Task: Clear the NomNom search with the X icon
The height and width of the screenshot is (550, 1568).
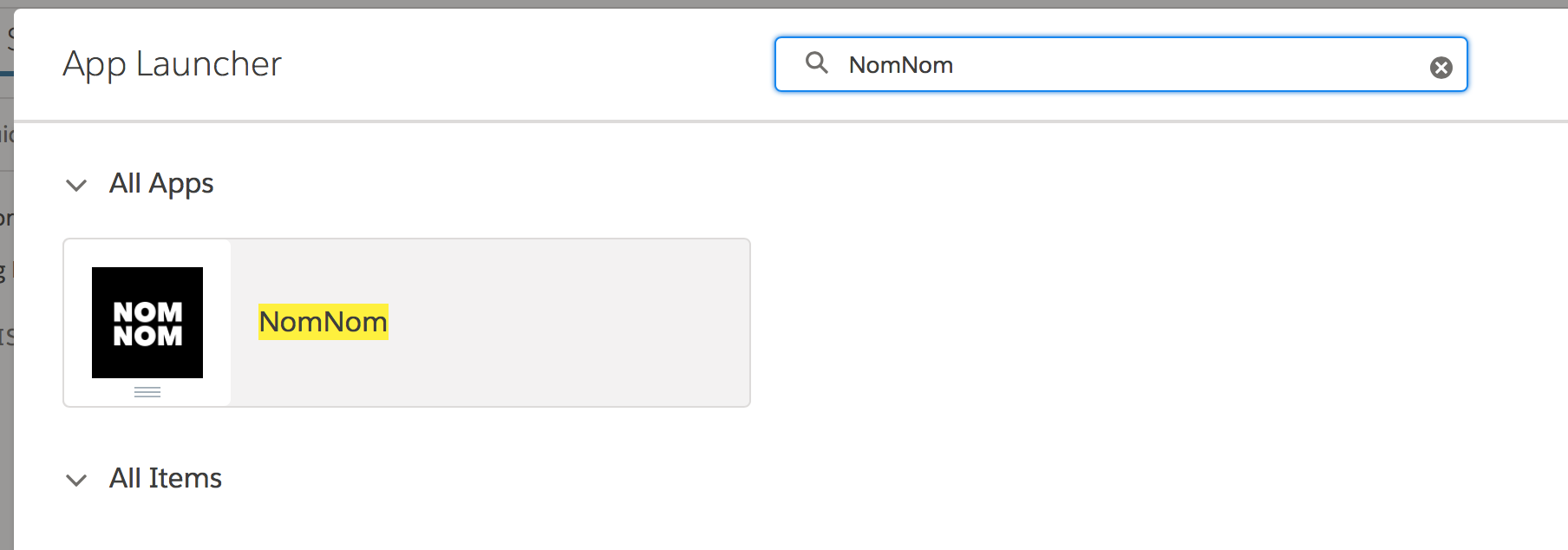Action: click(1441, 67)
